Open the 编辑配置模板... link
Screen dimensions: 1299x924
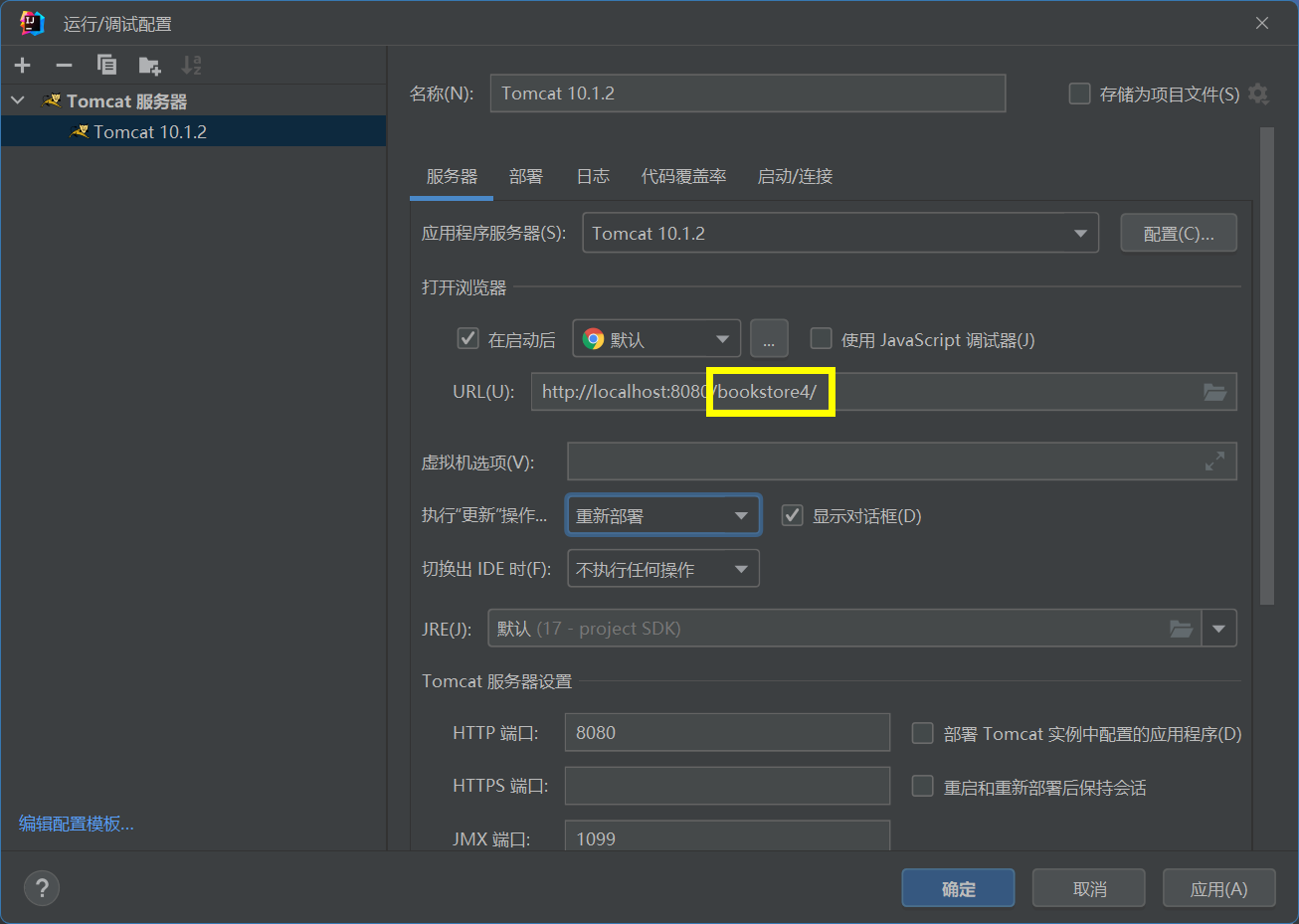[76, 824]
